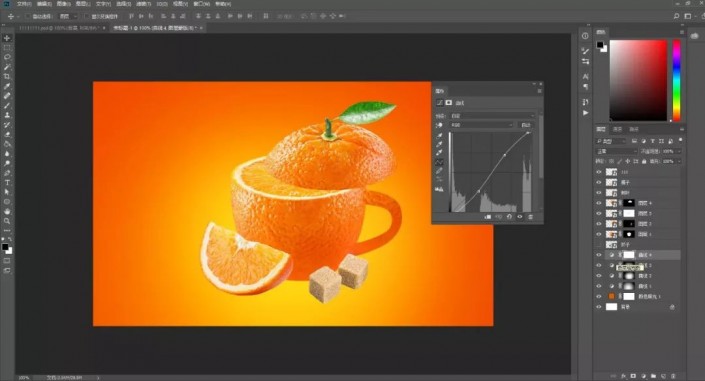Reset the curves adjustment to defaults
Viewport: 705px width, 381px height.
(509, 217)
